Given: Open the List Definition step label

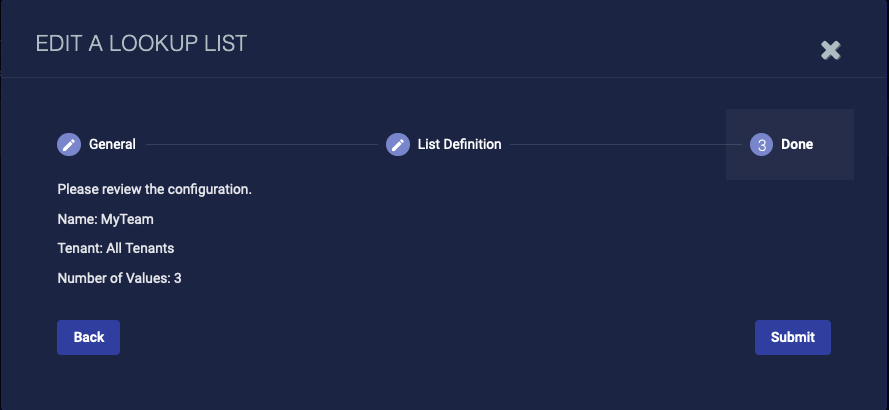Looking at the screenshot, I should tap(459, 145).
